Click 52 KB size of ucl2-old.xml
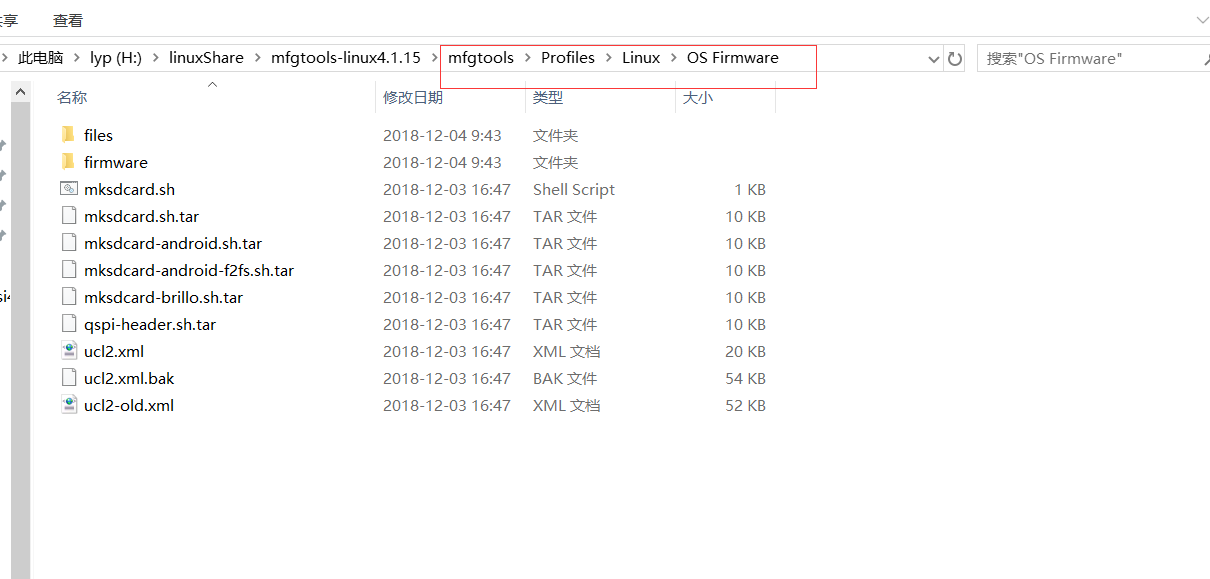 [746, 405]
